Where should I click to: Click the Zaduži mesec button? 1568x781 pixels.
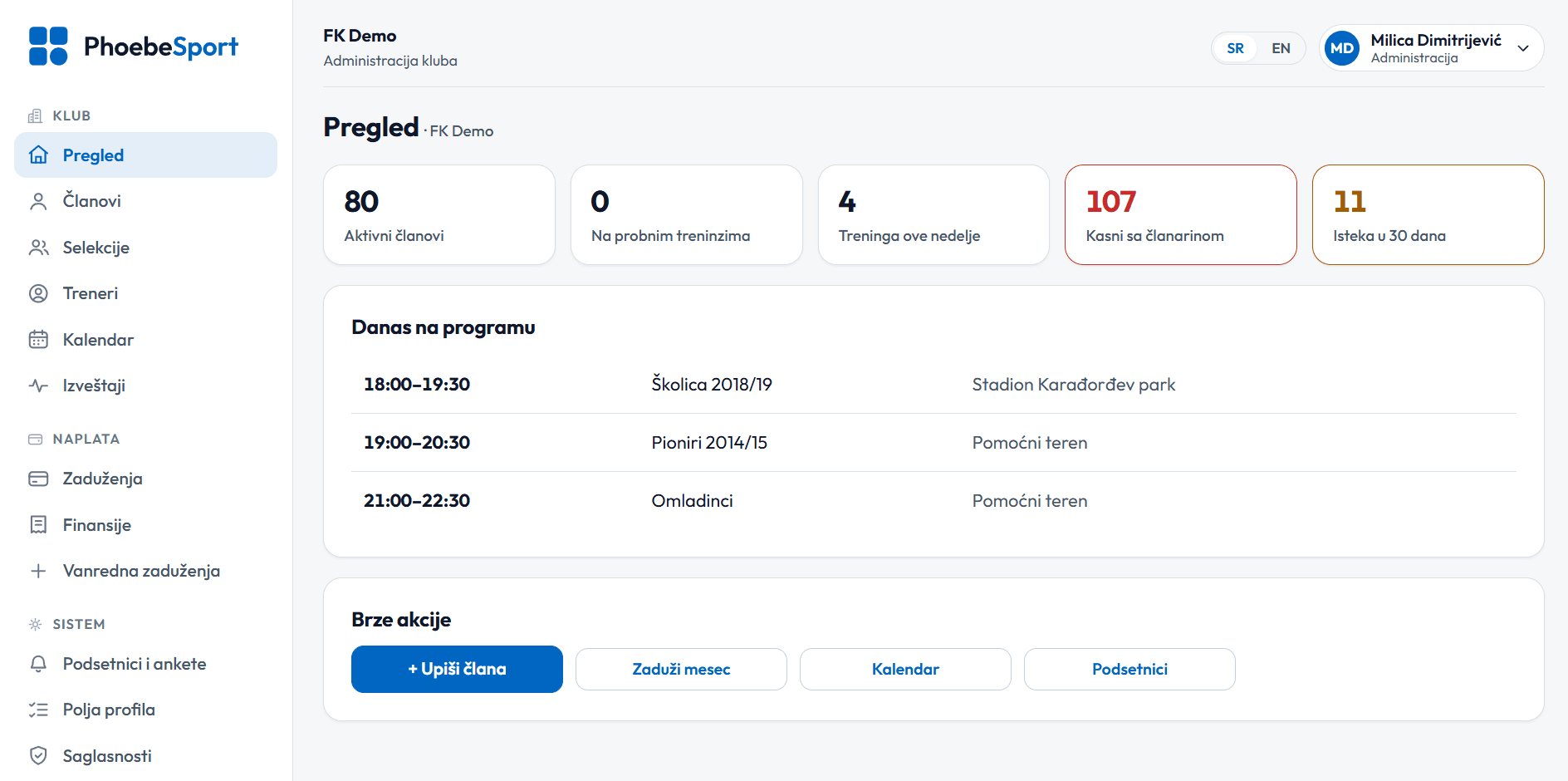click(681, 669)
